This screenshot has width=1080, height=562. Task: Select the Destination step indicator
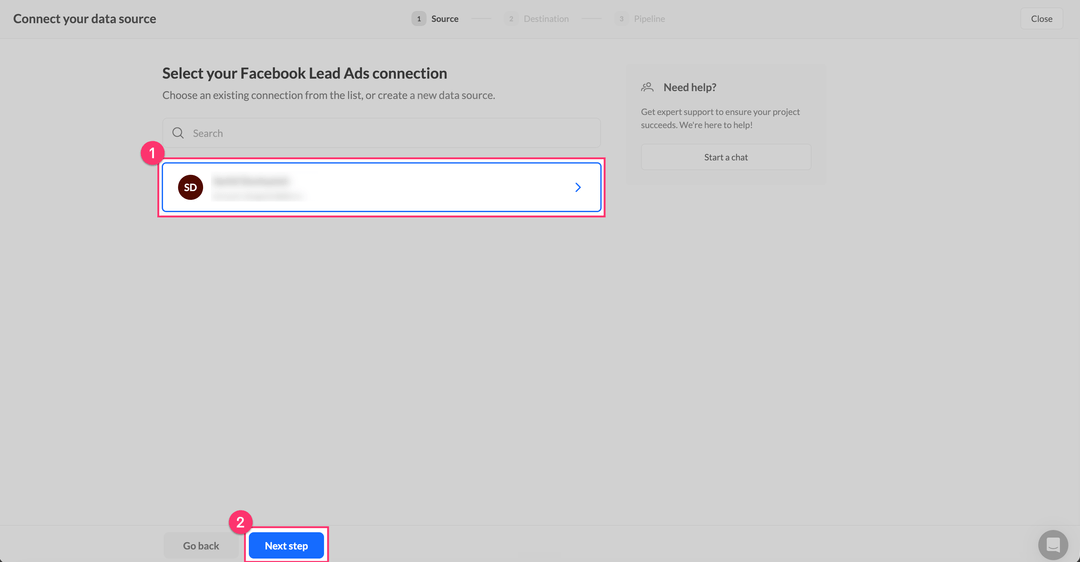pos(537,19)
